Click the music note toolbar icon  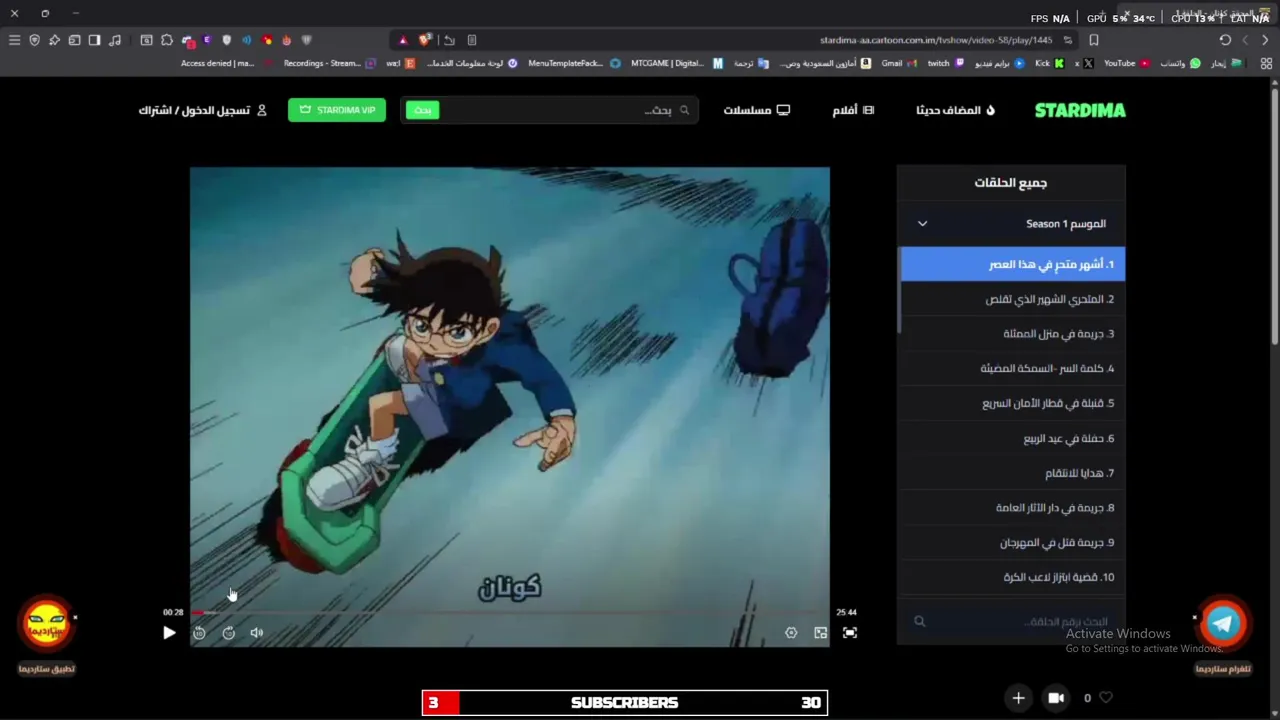[x=114, y=40]
